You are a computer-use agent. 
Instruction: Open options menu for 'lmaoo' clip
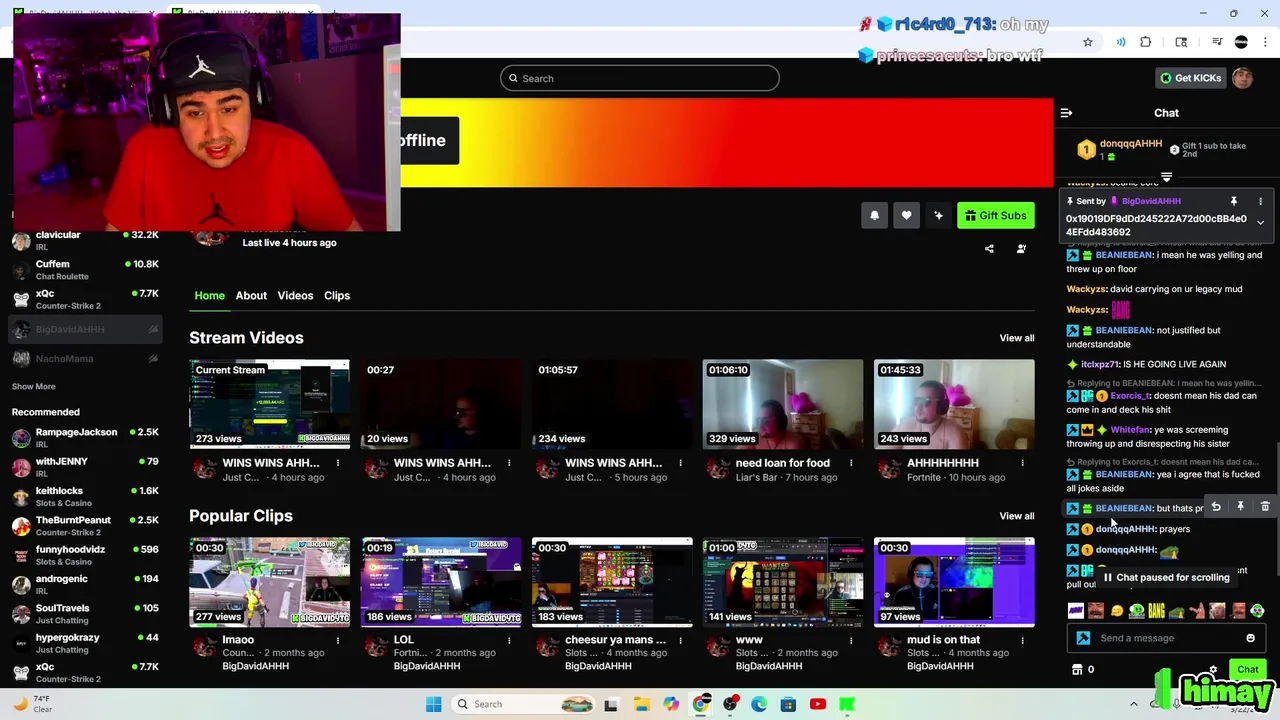tap(338, 640)
